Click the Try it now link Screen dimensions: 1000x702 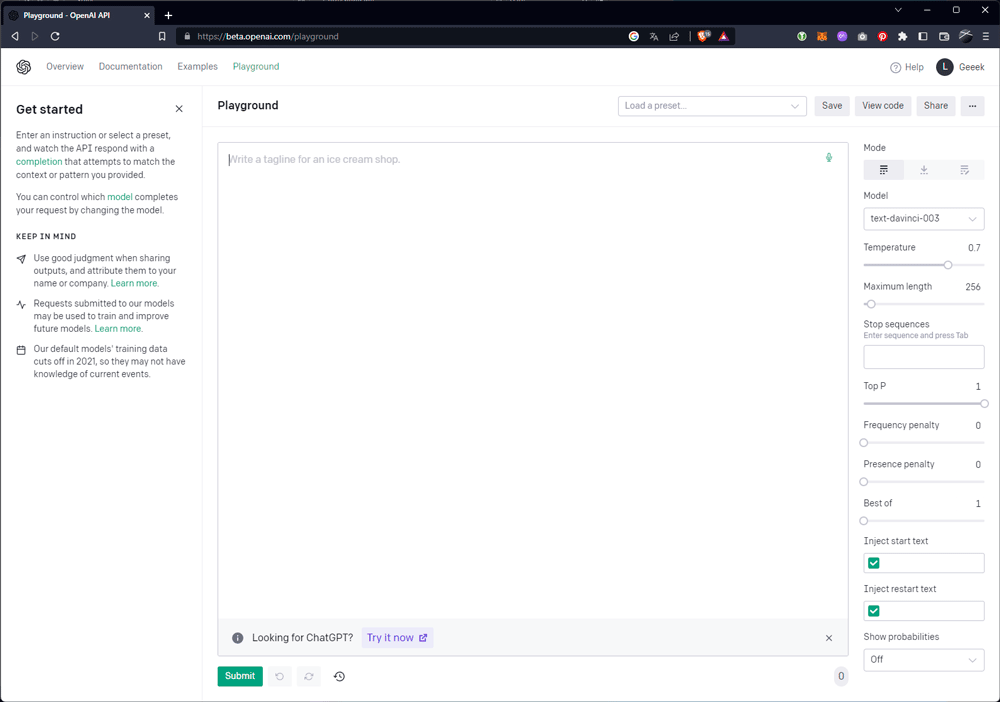coord(397,638)
